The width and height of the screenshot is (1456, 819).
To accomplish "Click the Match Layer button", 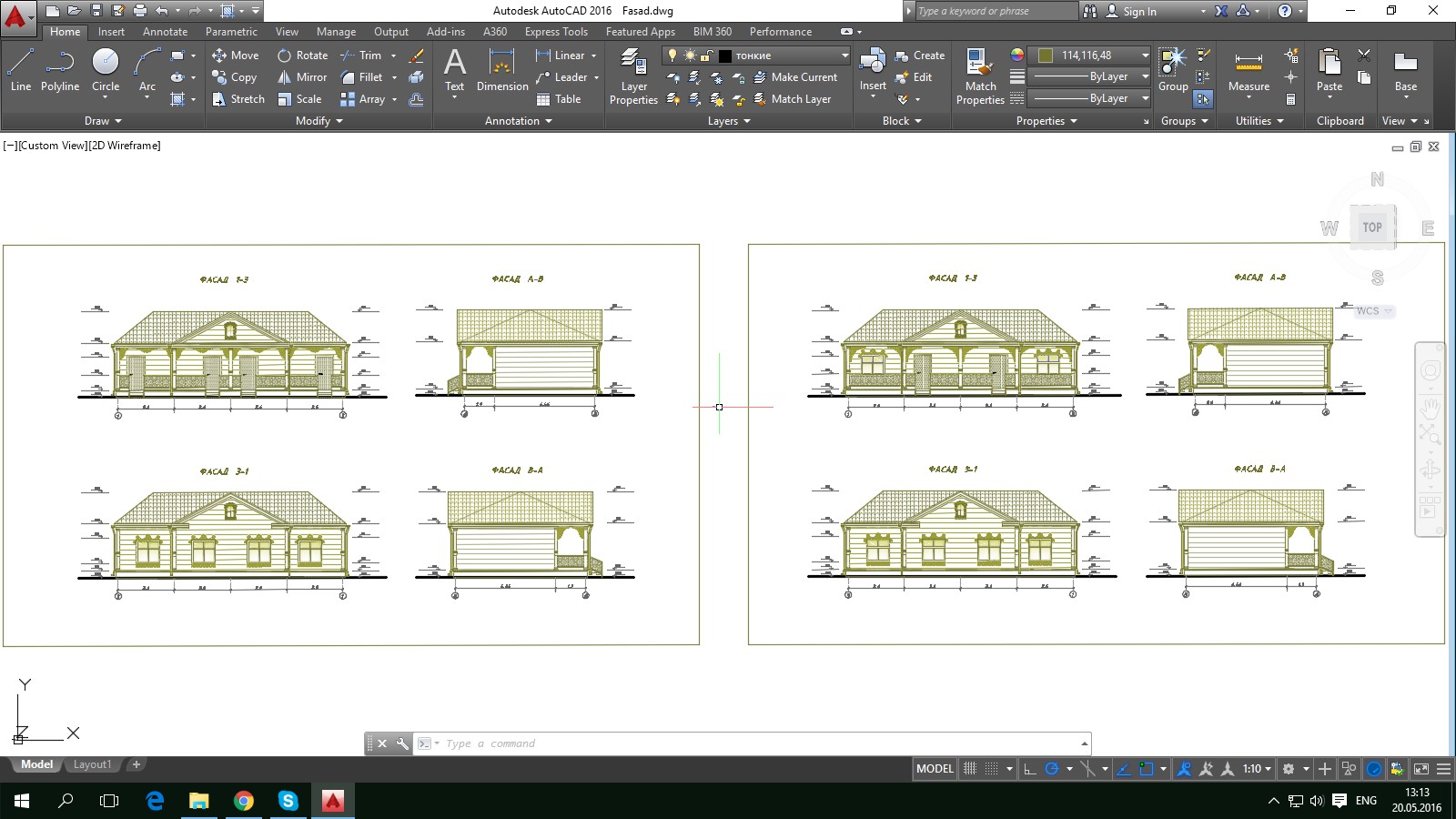I will (792, 99).
